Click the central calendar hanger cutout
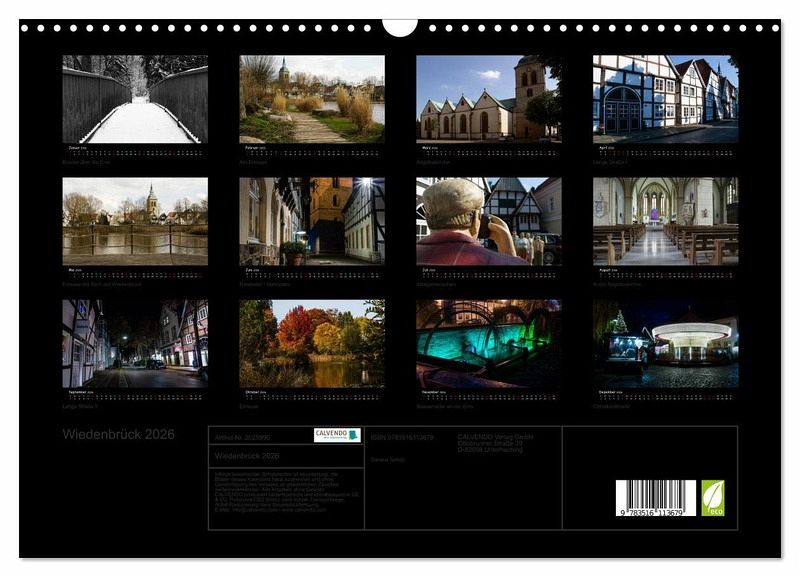The height and width of the screenshot is (577, 800). point(400,27)
